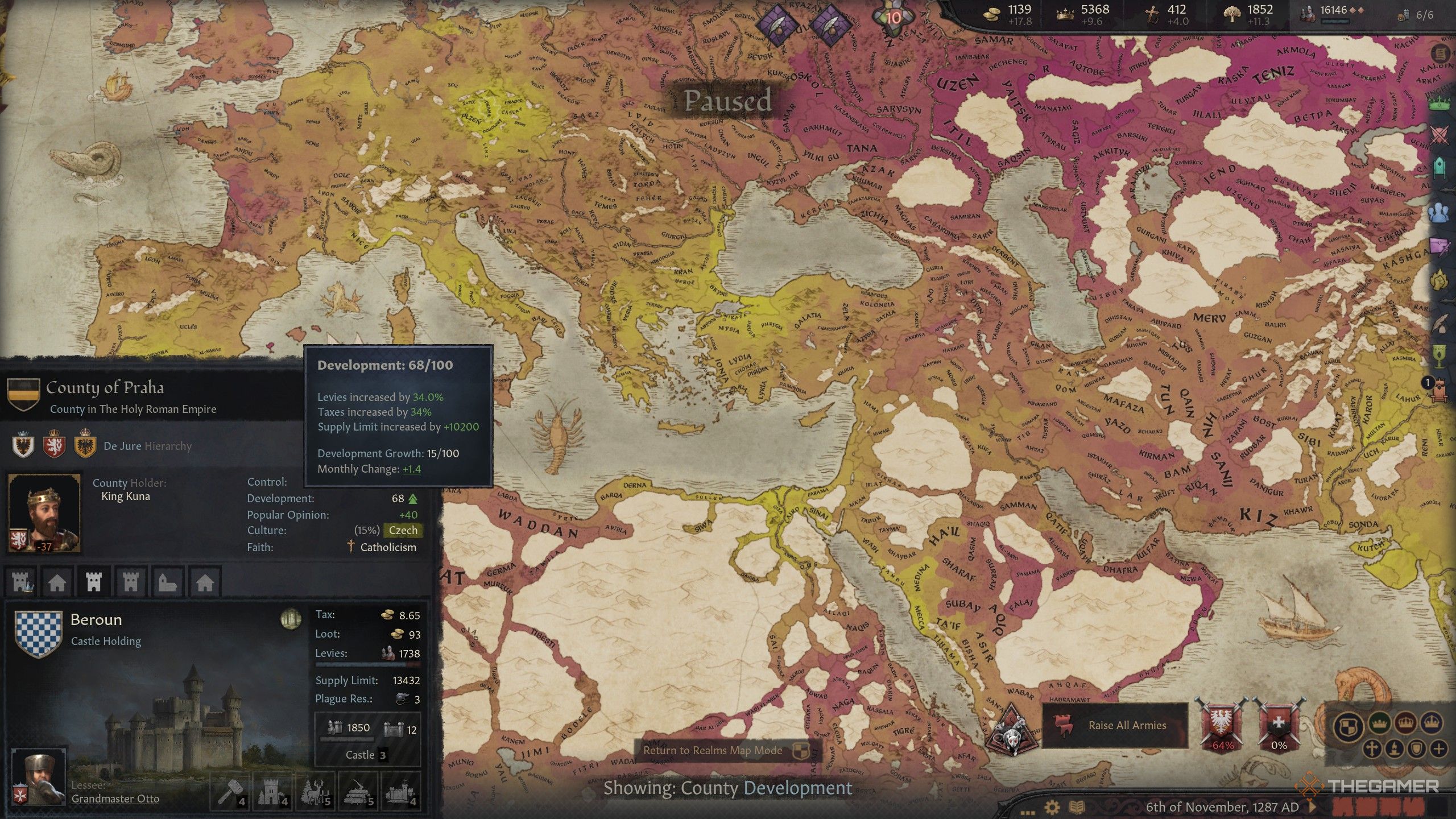Expand more map modes plus button
The image size is (1456, 819).
1439,748
